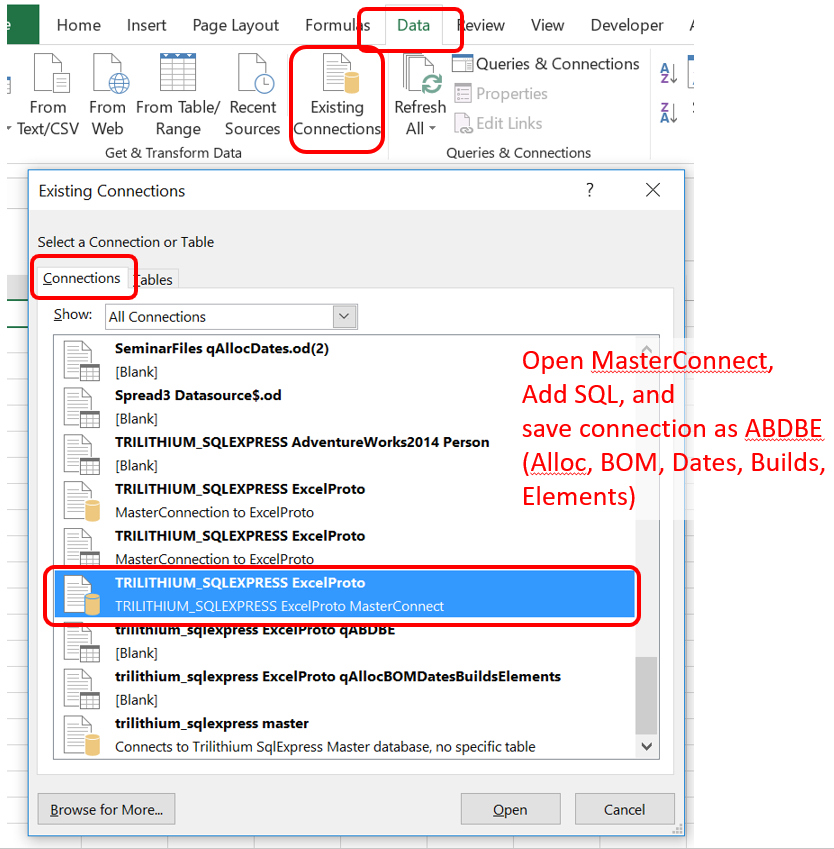This screenshot has height=849, width=834.
Task: Cancel the Existing Connections dialog
Action: pos(624,809)
